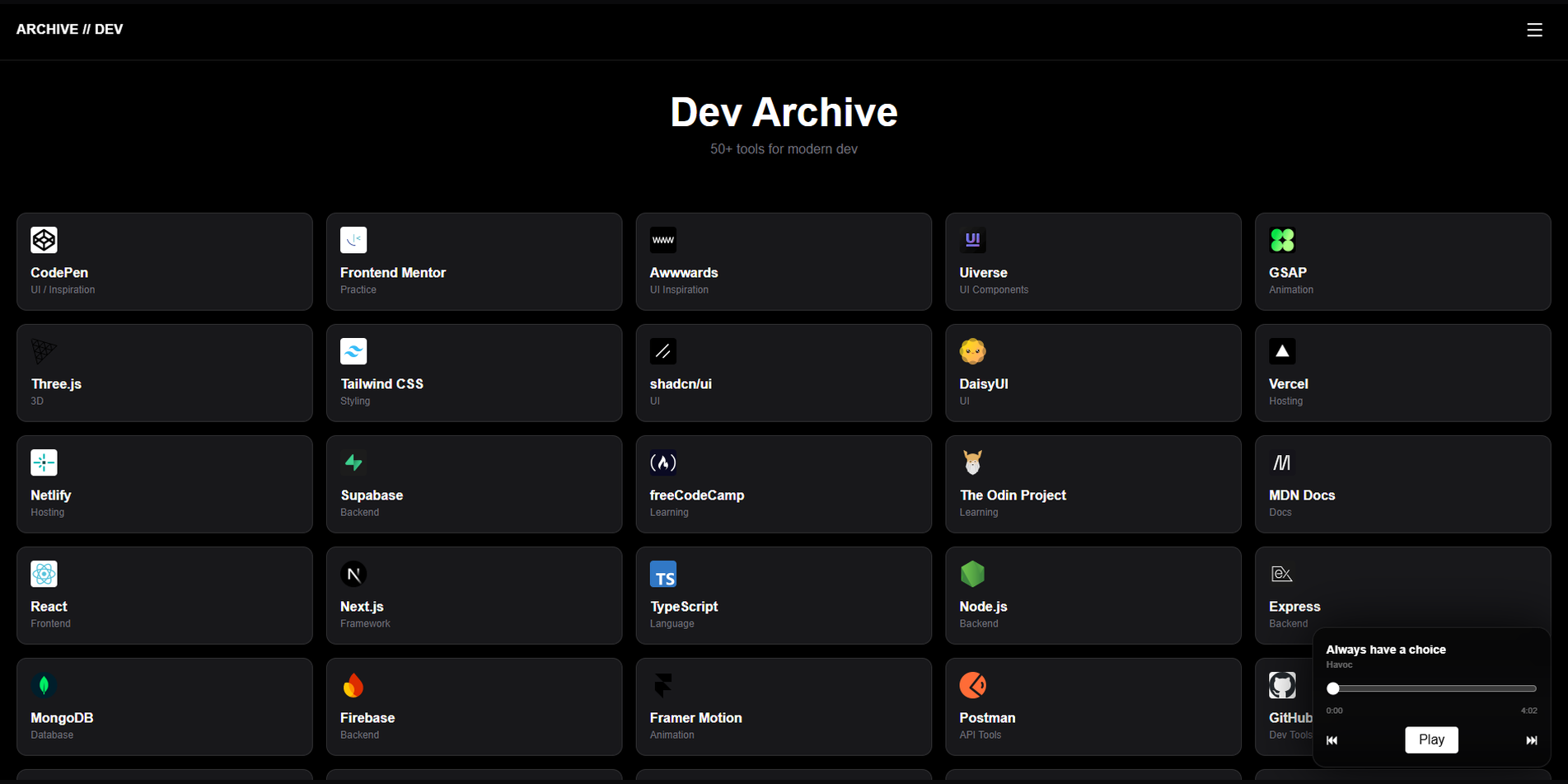Click the DaisyUI flower icon
Viewport: 1568px width, 784px height.
[x=972, y=351]
